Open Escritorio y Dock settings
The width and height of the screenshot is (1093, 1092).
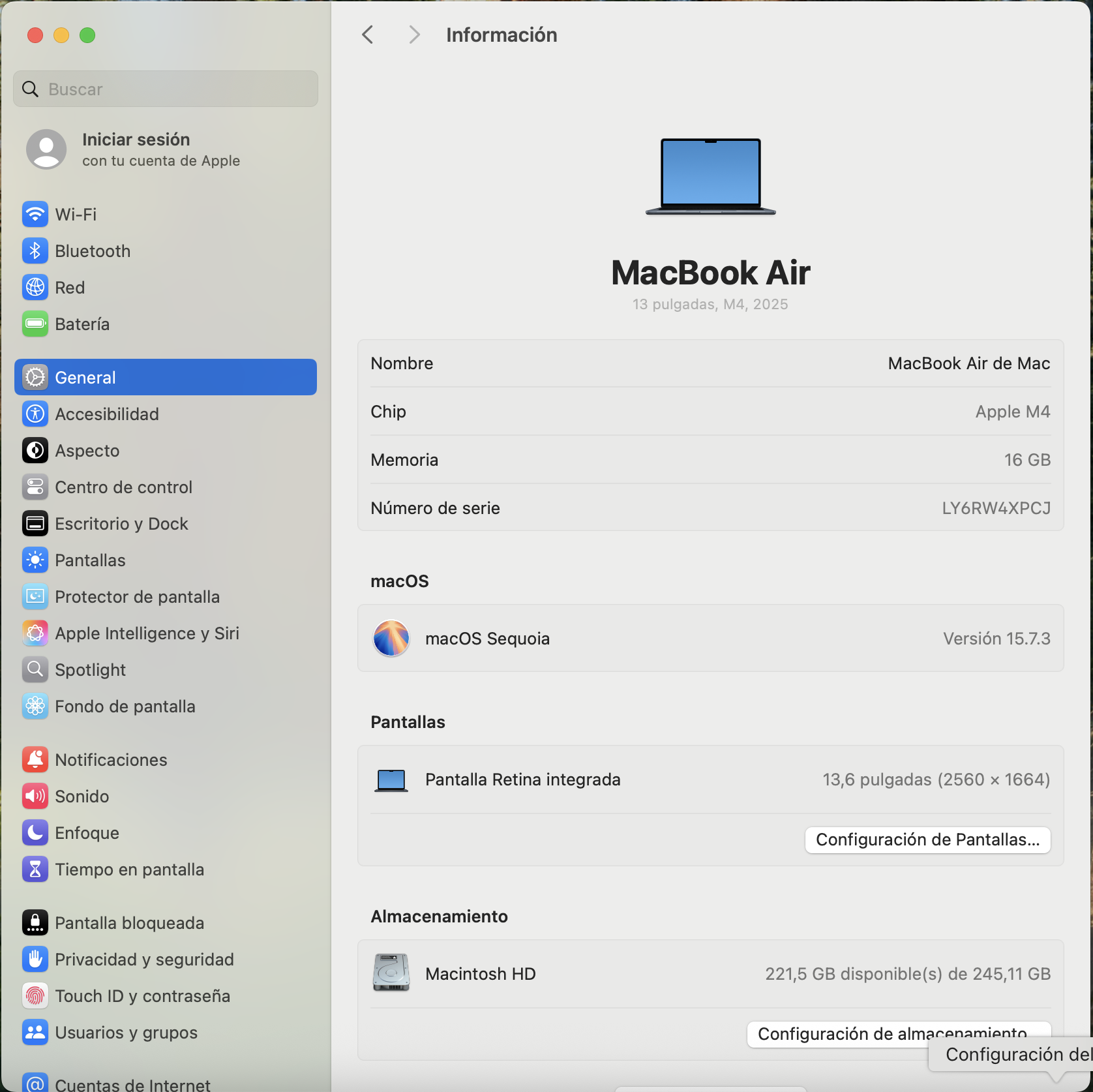(121, 523)
